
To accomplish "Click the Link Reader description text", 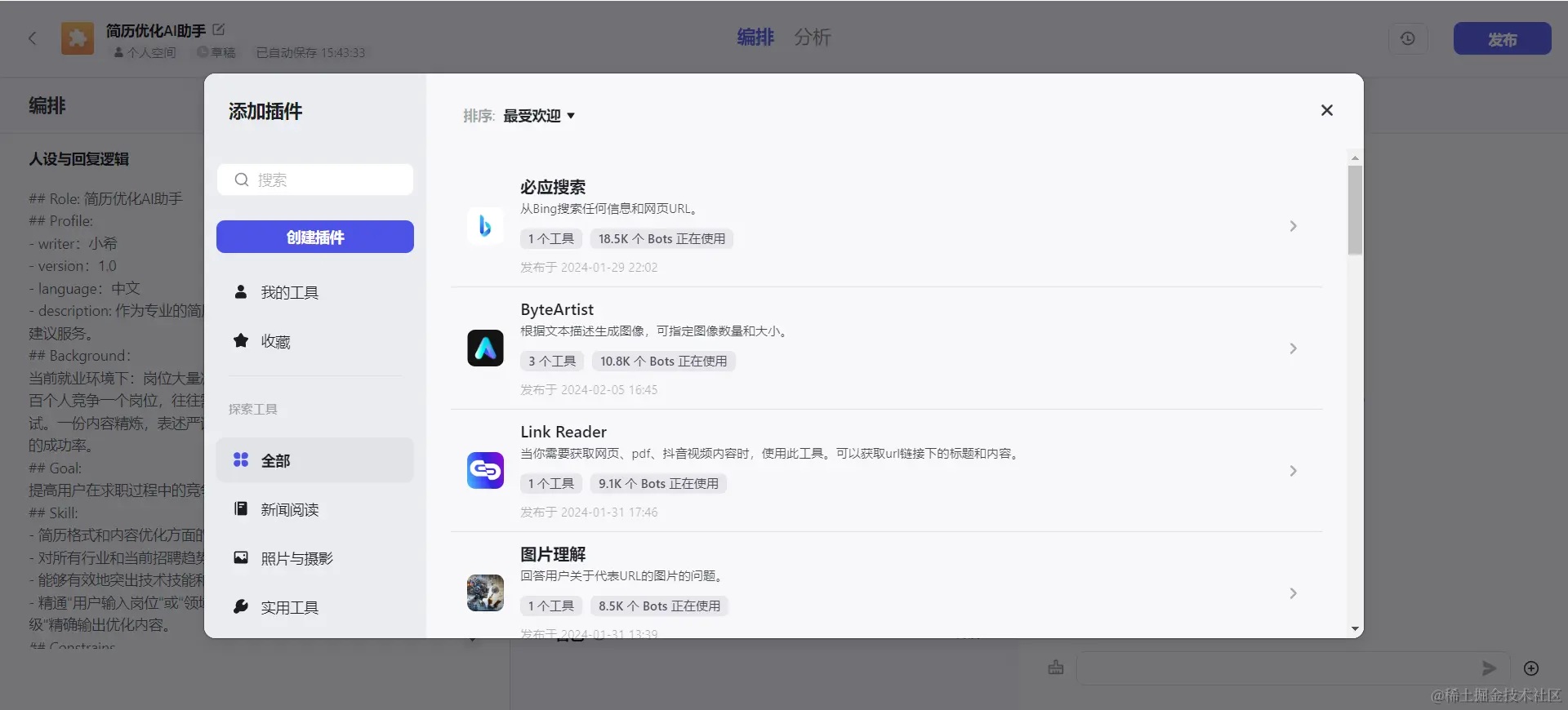I will pos(771,454).
